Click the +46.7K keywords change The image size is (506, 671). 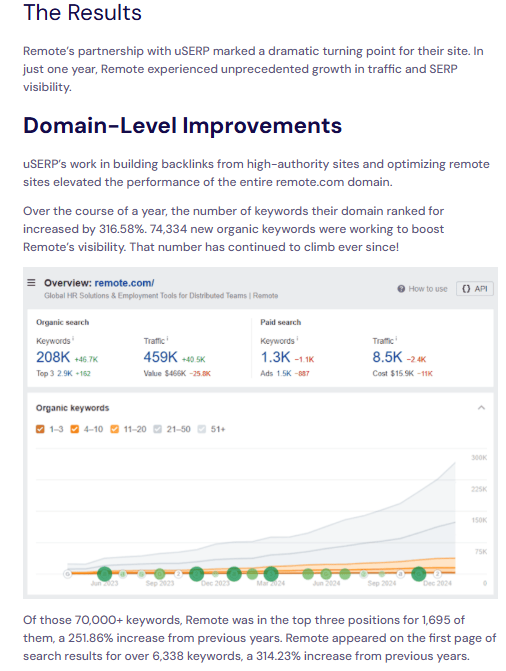pos(86,359)
